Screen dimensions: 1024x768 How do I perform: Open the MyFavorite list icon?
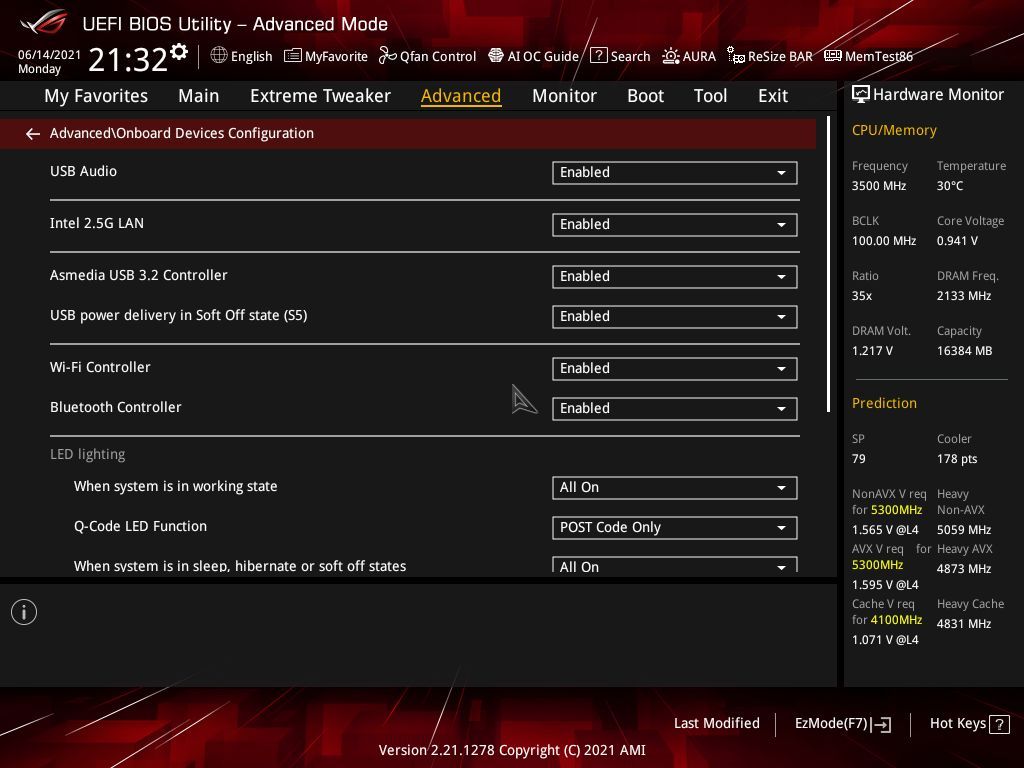(x=293, y=56)
